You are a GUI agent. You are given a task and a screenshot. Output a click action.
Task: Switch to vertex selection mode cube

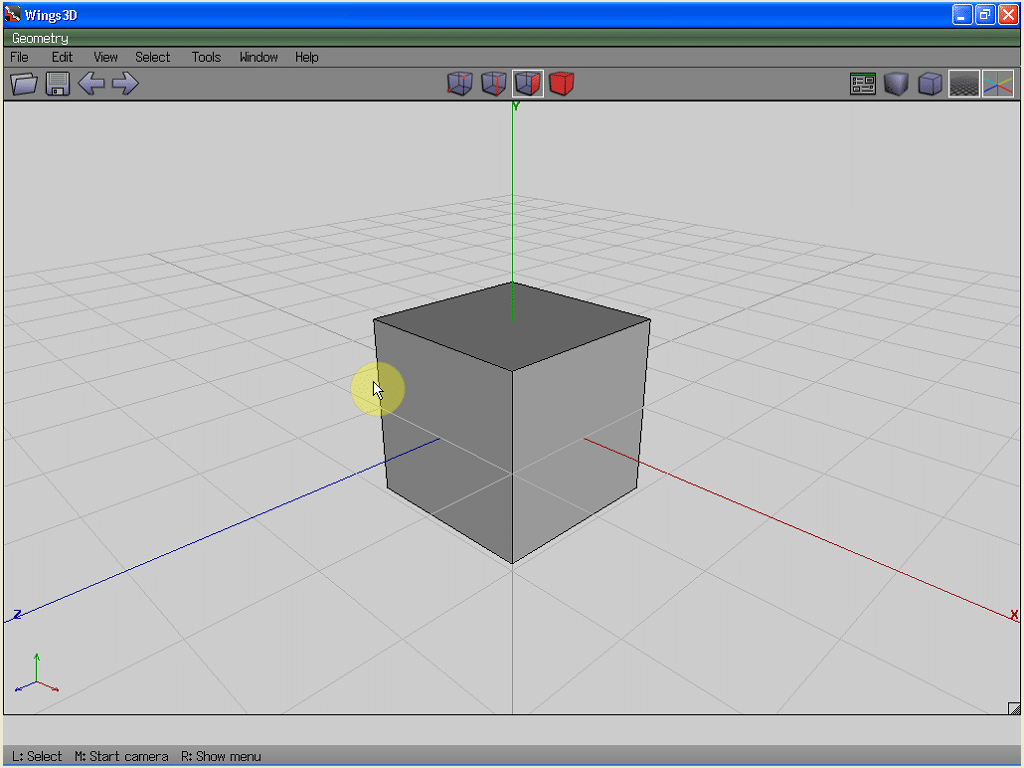click(459, 84)
